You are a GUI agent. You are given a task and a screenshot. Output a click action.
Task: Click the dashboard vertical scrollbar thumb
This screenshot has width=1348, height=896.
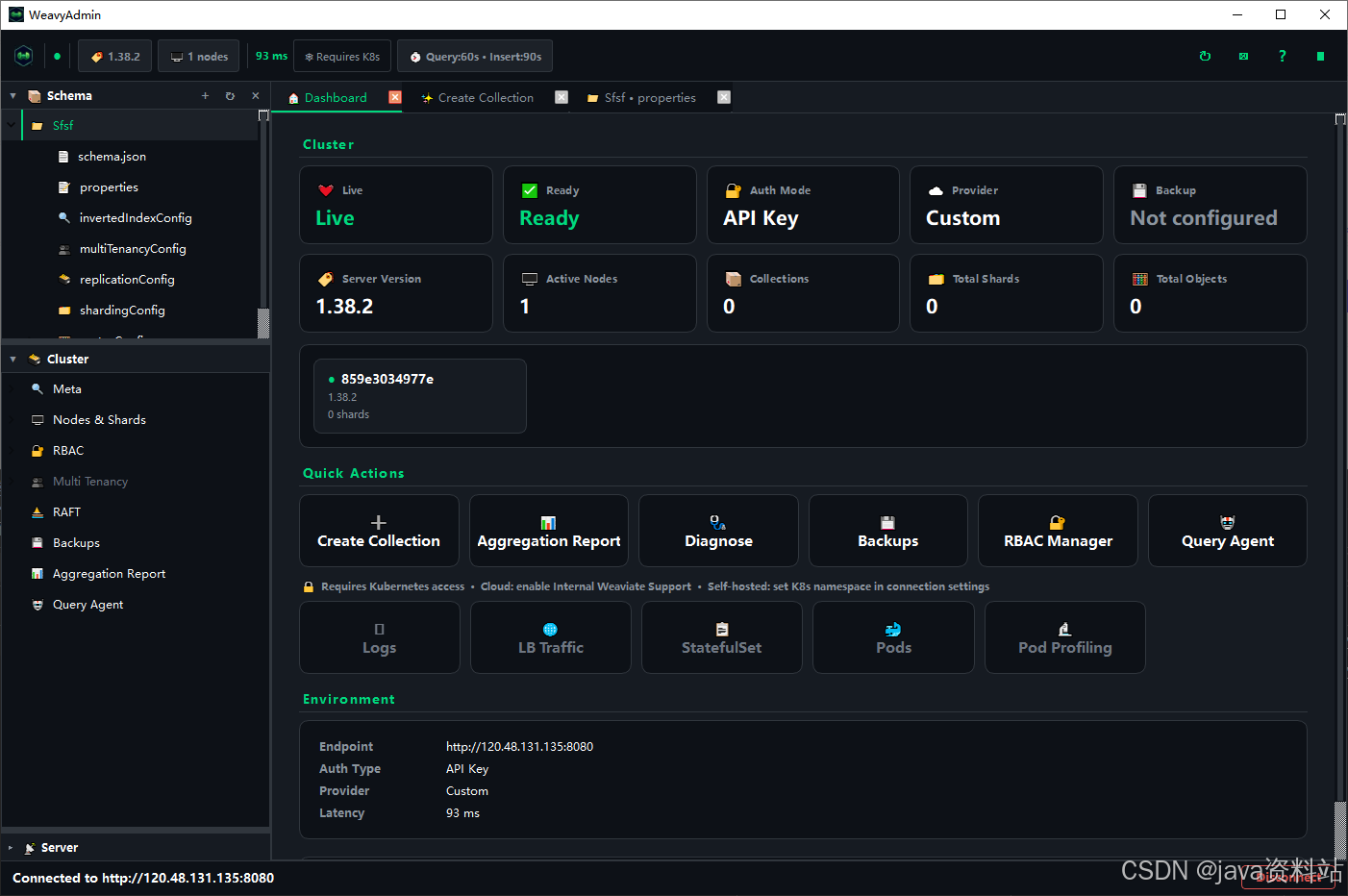(1340, 457)
